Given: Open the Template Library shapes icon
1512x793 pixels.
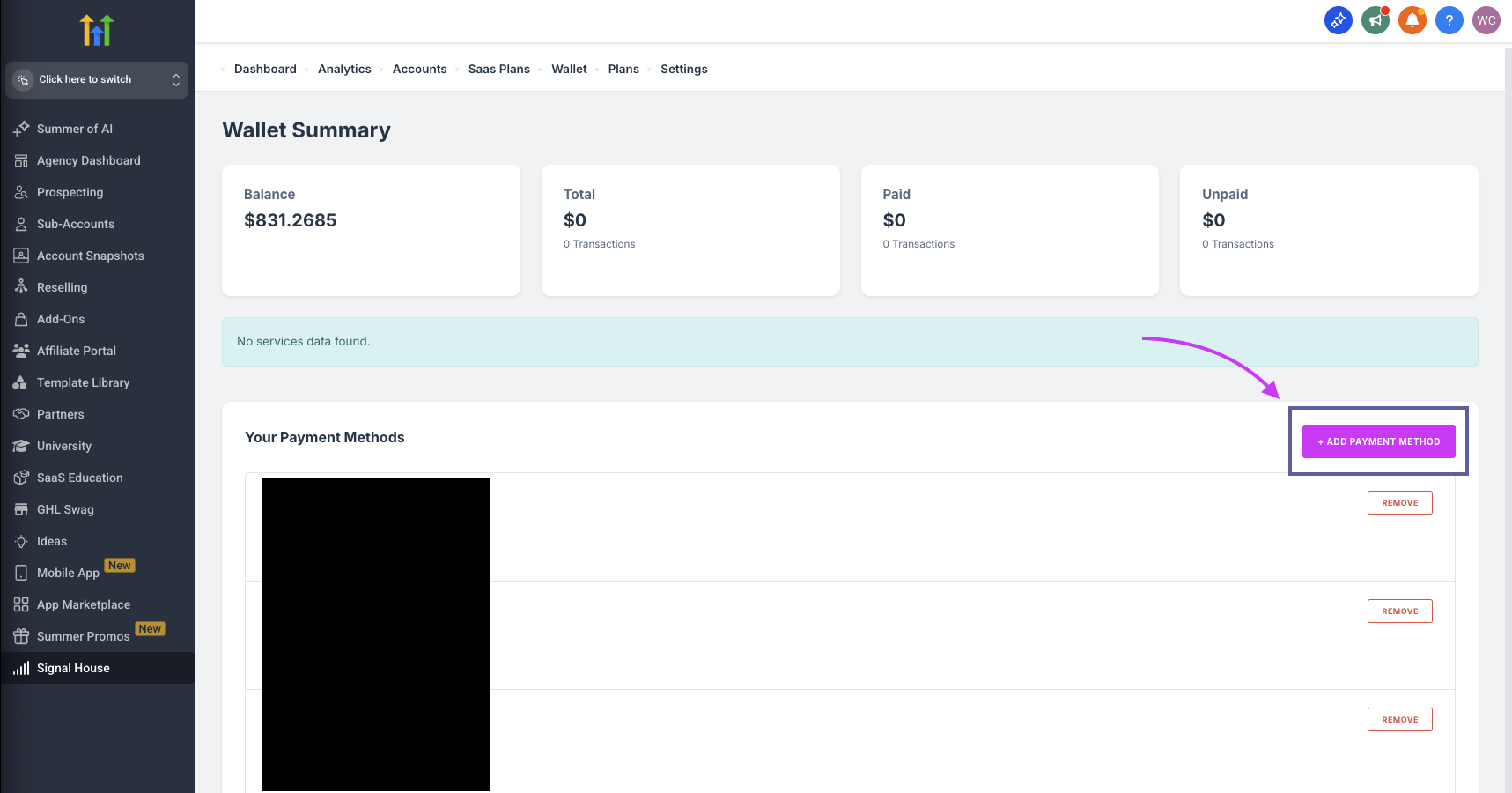Looking at the screenshot, I should (x=21, y=382).
